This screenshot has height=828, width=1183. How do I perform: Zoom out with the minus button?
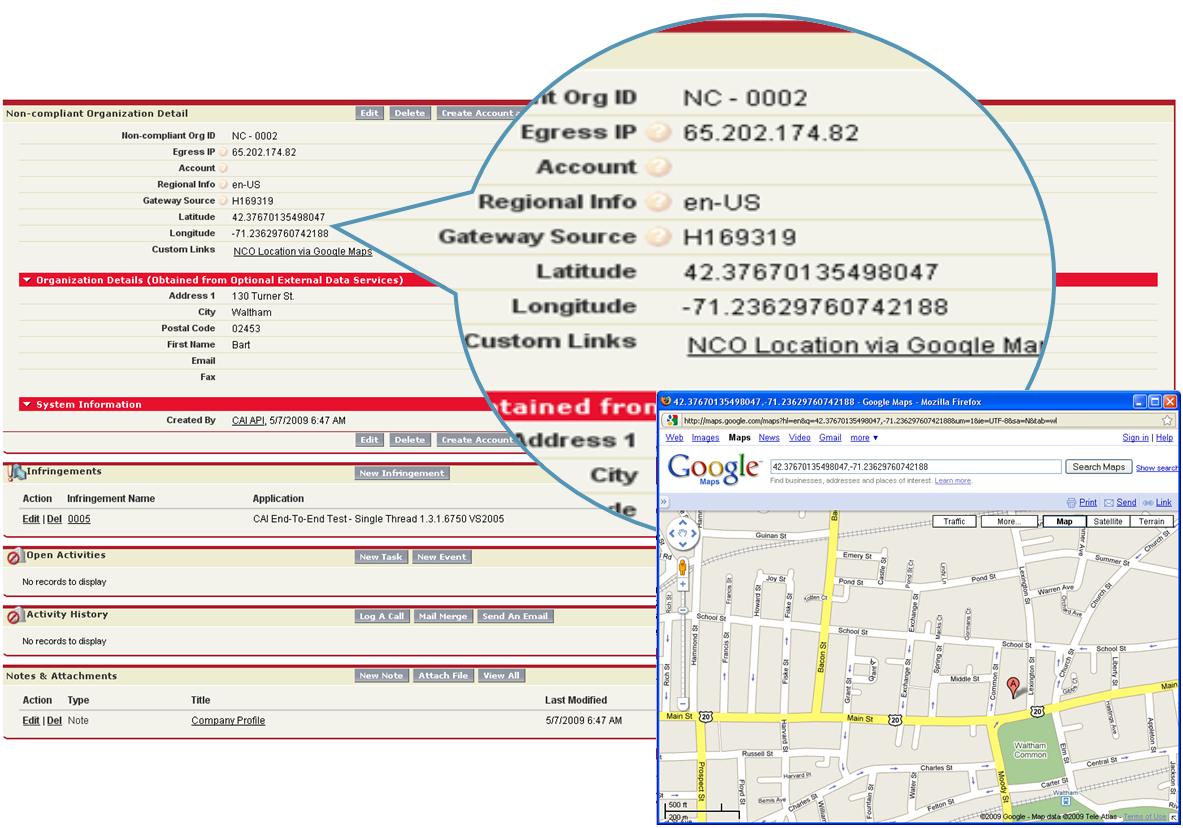tap(683, 703)
